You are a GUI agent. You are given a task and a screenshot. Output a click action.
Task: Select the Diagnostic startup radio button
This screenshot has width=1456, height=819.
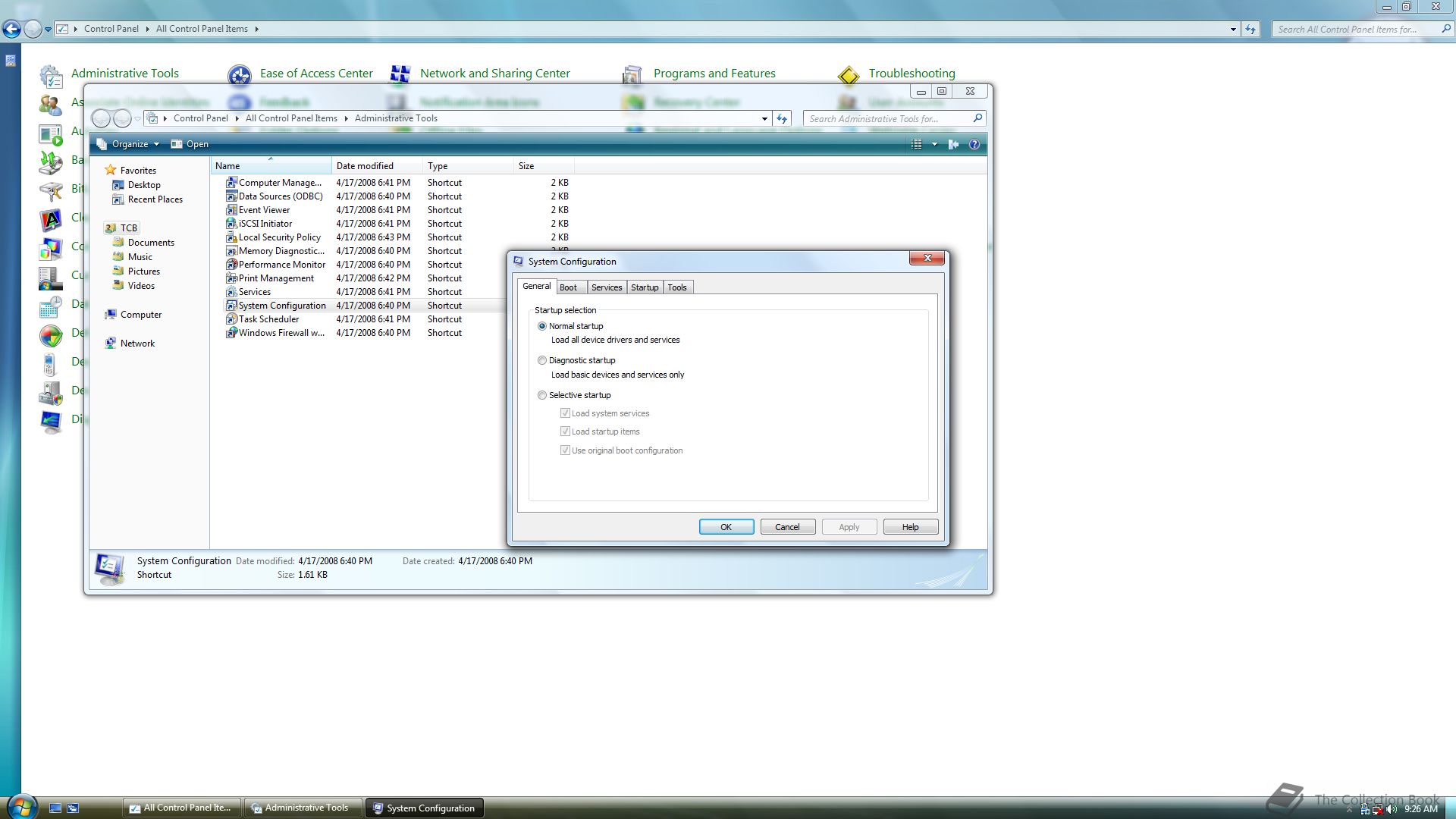tap(541, 360)
